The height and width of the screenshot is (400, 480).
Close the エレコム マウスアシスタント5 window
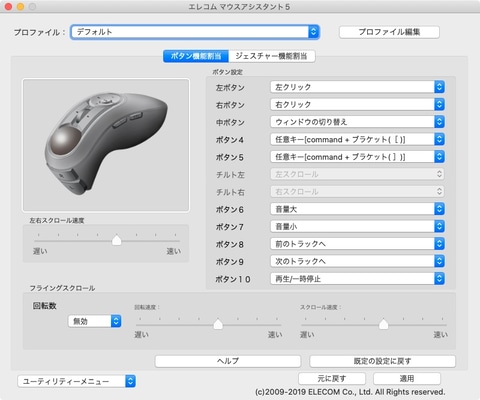coord(8,7)
